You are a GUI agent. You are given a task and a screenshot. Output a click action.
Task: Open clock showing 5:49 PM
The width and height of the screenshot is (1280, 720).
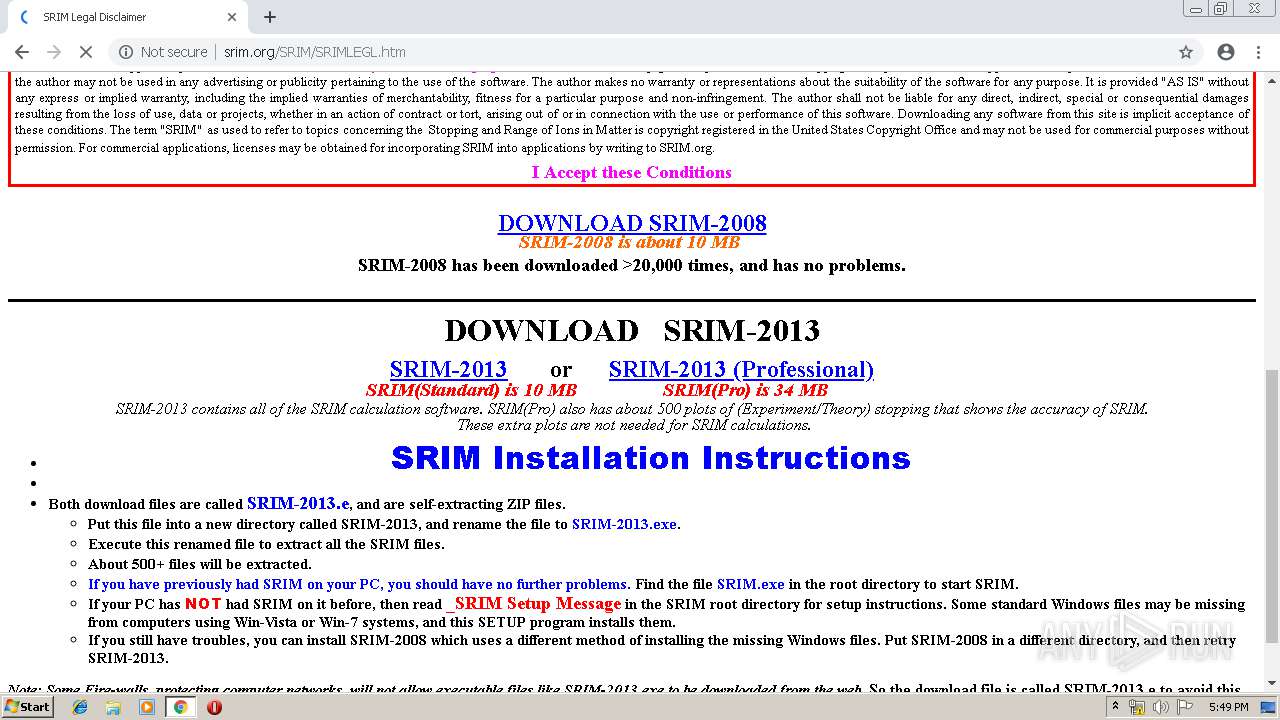click(x=1228, y=707)
